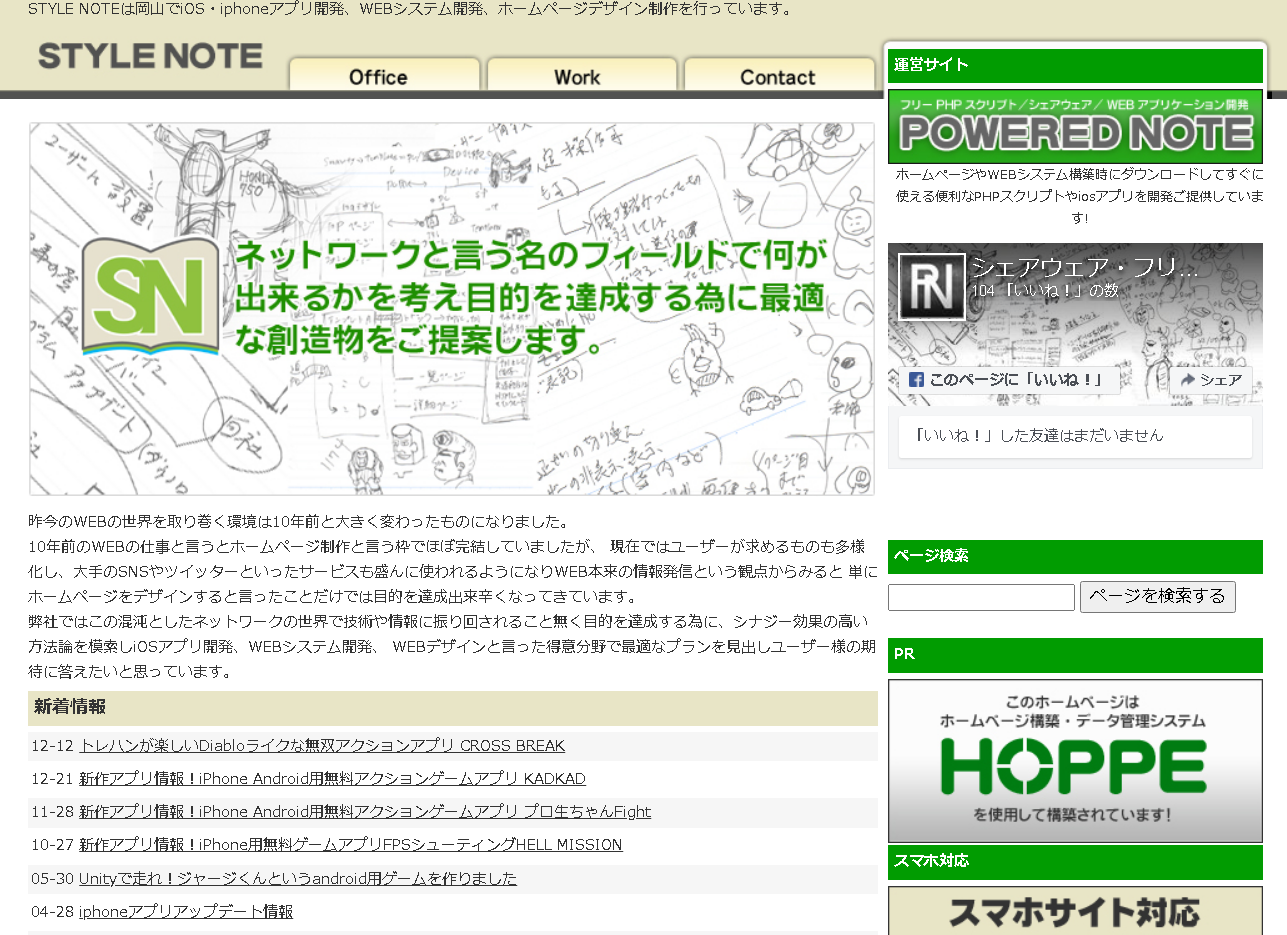
Task: Click the ページ検索 section header
Action: pos(1075,557)
